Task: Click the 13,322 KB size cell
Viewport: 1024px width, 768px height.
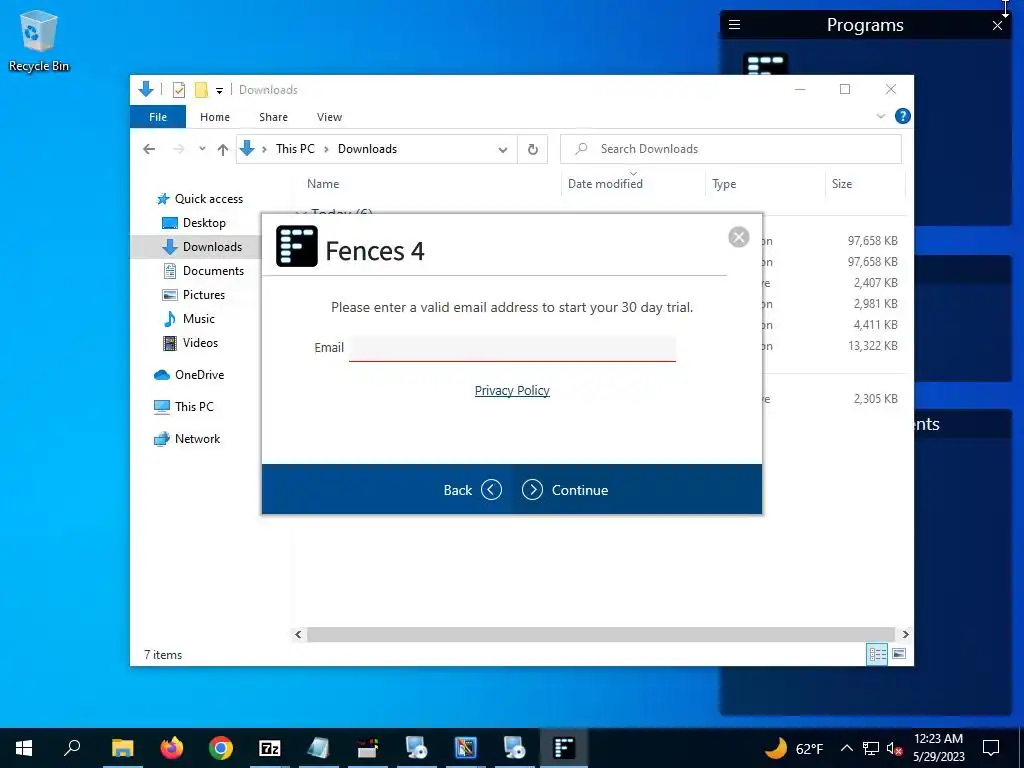Action: (x=872, y=345)
